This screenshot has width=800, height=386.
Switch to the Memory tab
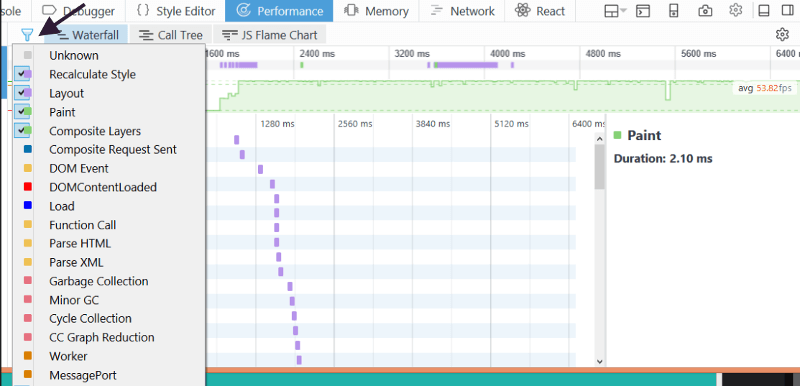pyautogui.click(x=376, y=11)
